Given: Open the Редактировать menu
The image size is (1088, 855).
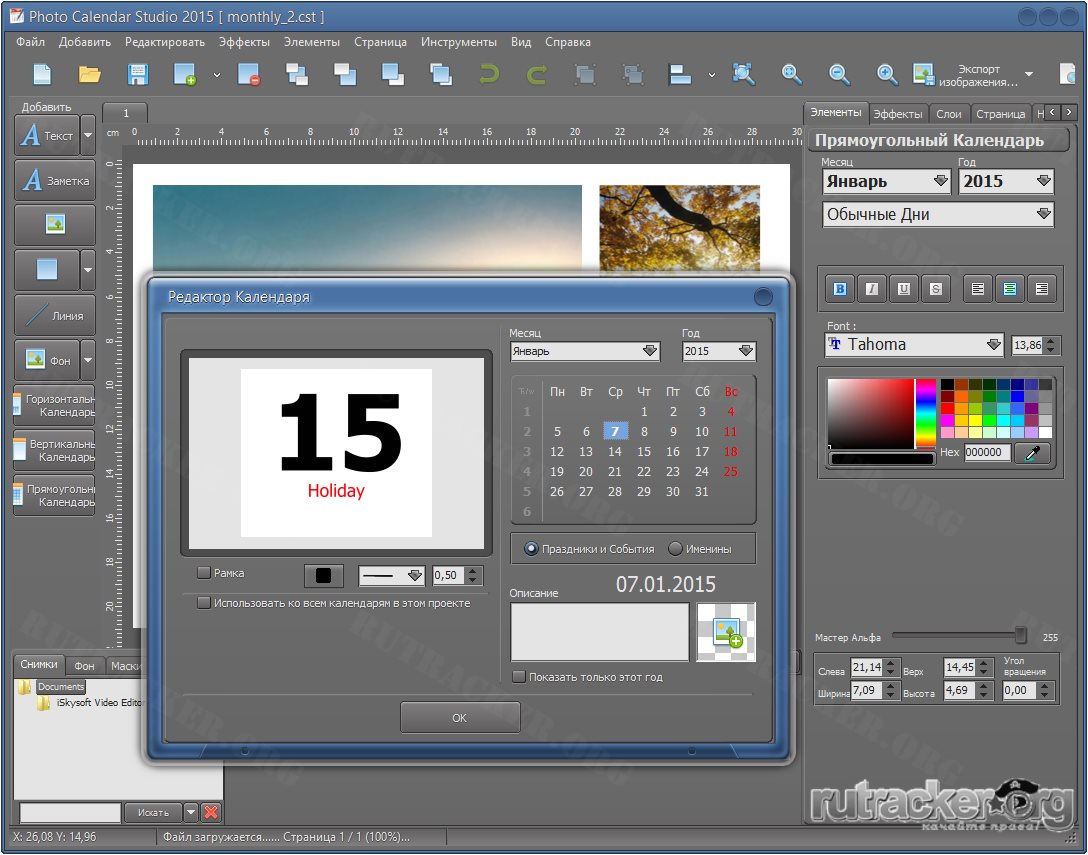Looking at the screenshot, I should click(x=165, y=42).
